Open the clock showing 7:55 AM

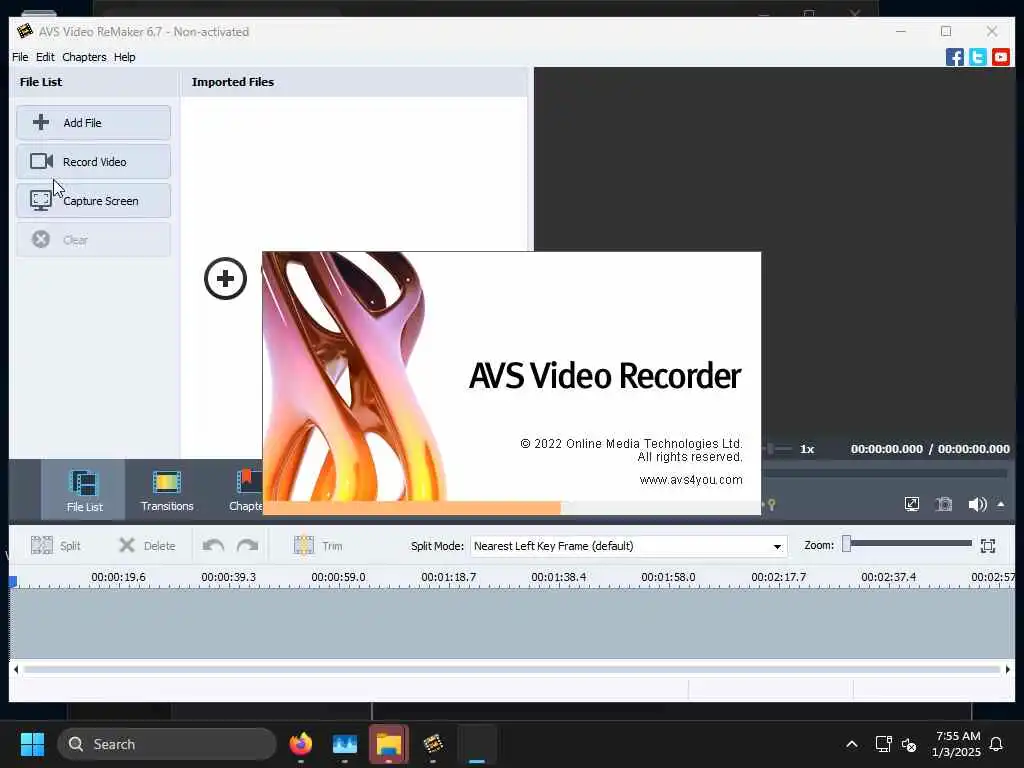click(957, 744)
